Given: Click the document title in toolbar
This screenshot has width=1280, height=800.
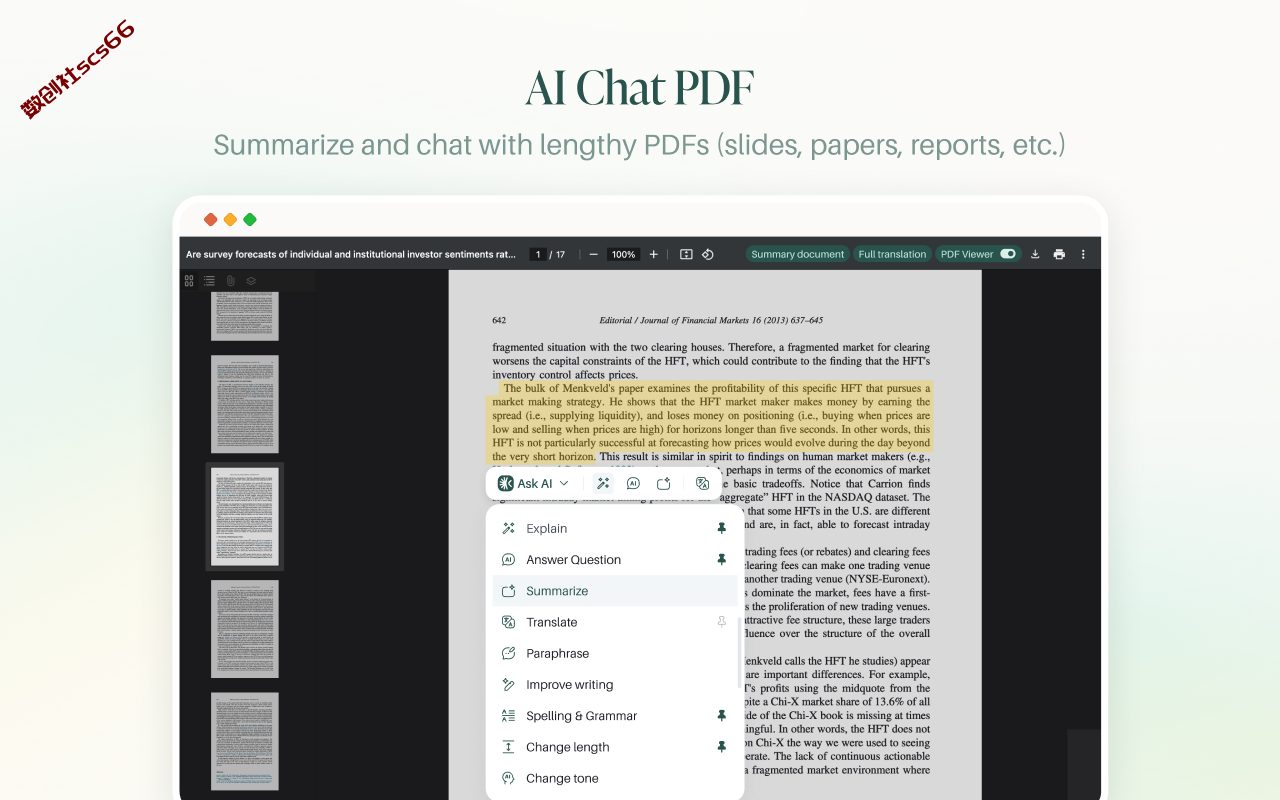Looking at the screenshot, I should (351, 254).
